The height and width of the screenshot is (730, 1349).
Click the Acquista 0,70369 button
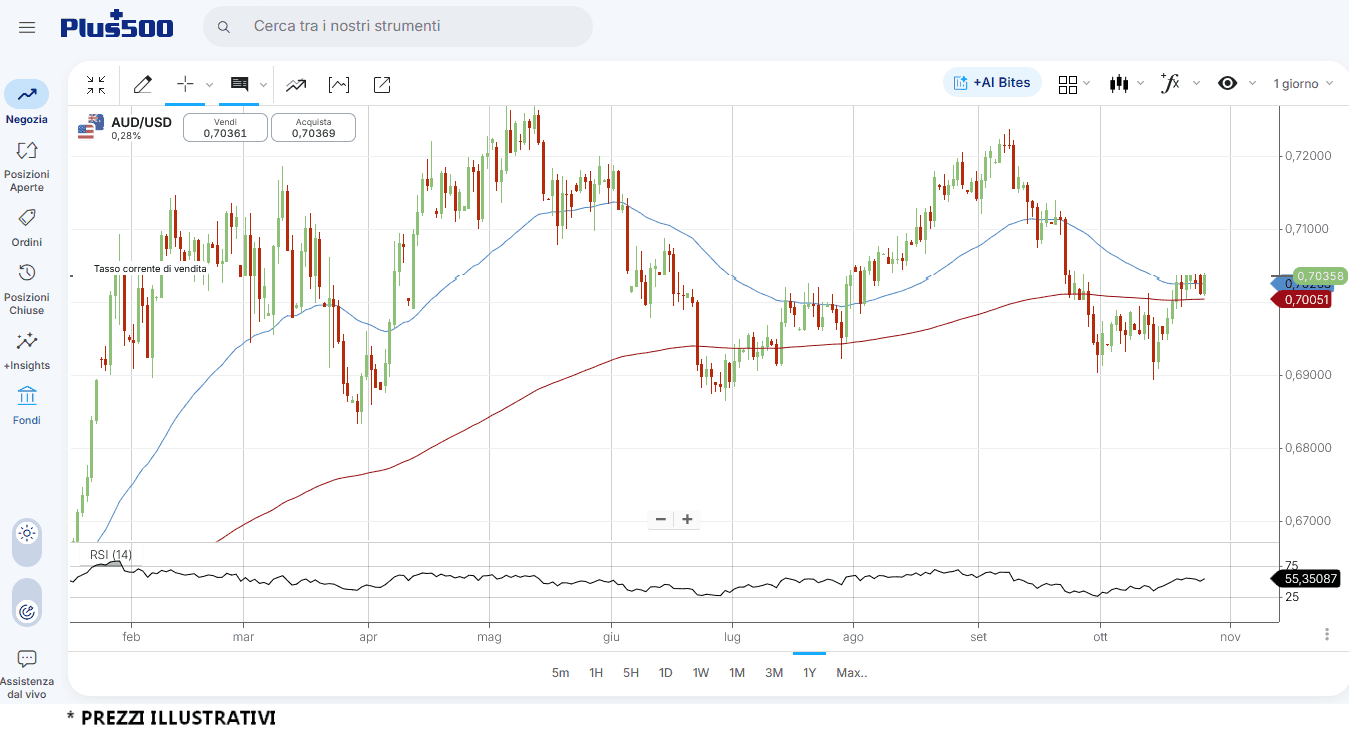313,127
